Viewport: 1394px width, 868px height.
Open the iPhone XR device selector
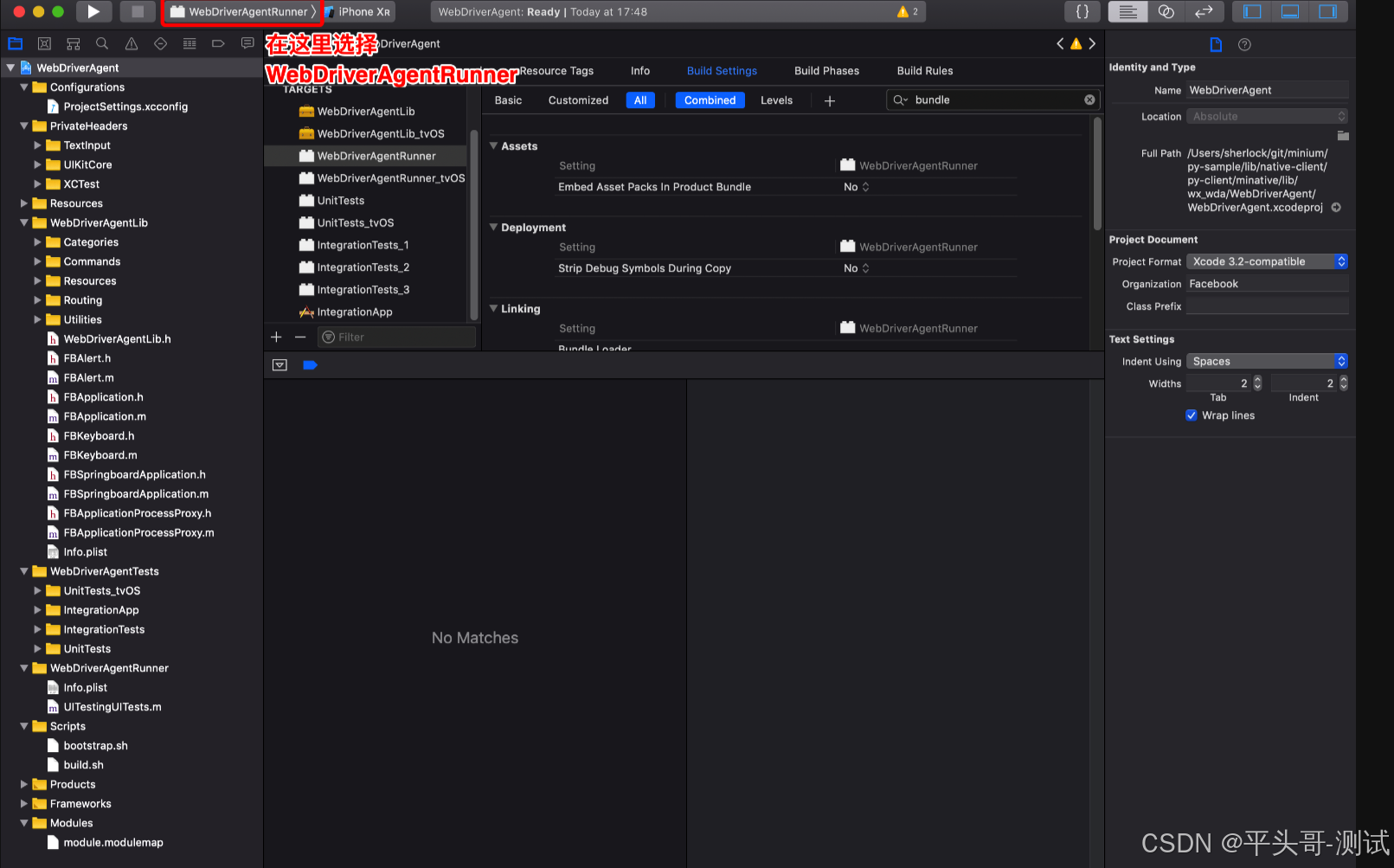click(x=358, y=12)
